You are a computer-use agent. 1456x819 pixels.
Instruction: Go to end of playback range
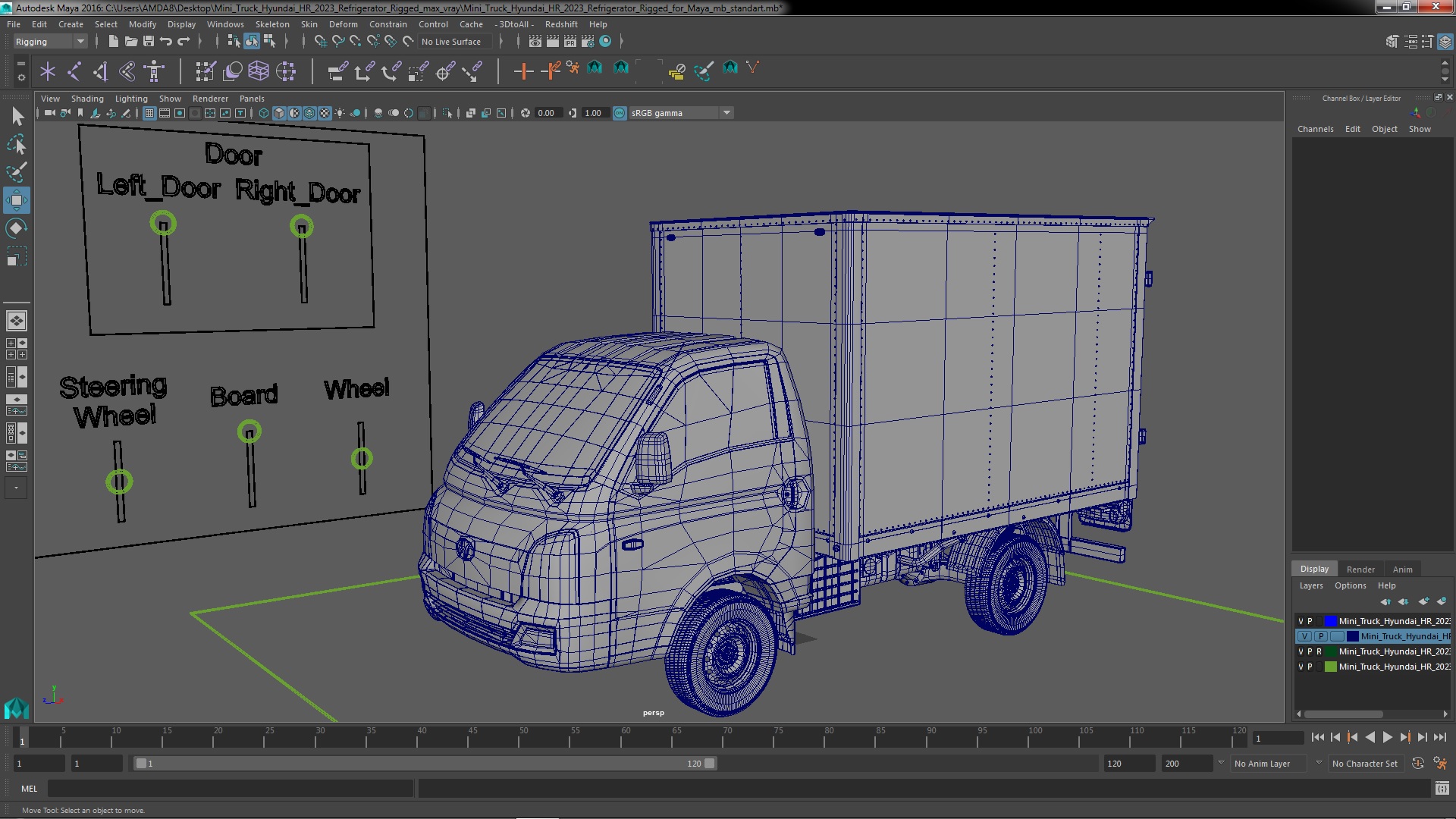1440,737
